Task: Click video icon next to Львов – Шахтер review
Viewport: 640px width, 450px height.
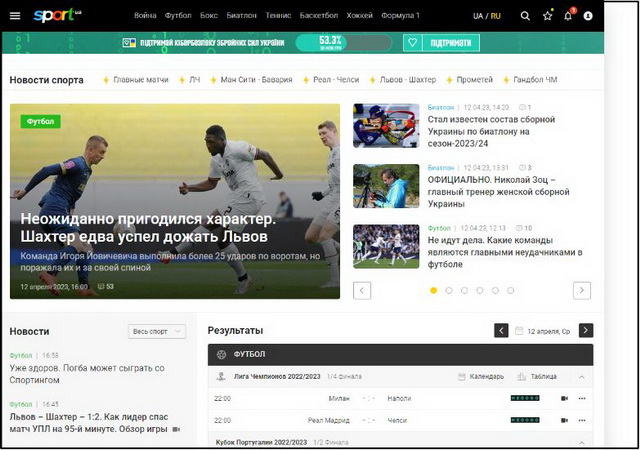Action: (176, 429)
